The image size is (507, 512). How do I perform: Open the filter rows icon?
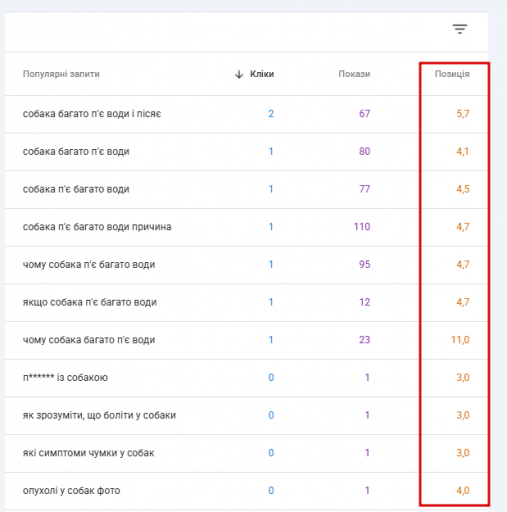(x=460, y=29)
